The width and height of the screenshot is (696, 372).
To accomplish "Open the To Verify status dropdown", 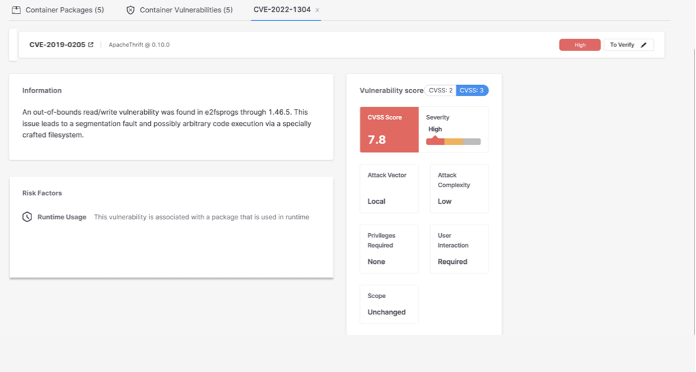I will tap(628, 45).
